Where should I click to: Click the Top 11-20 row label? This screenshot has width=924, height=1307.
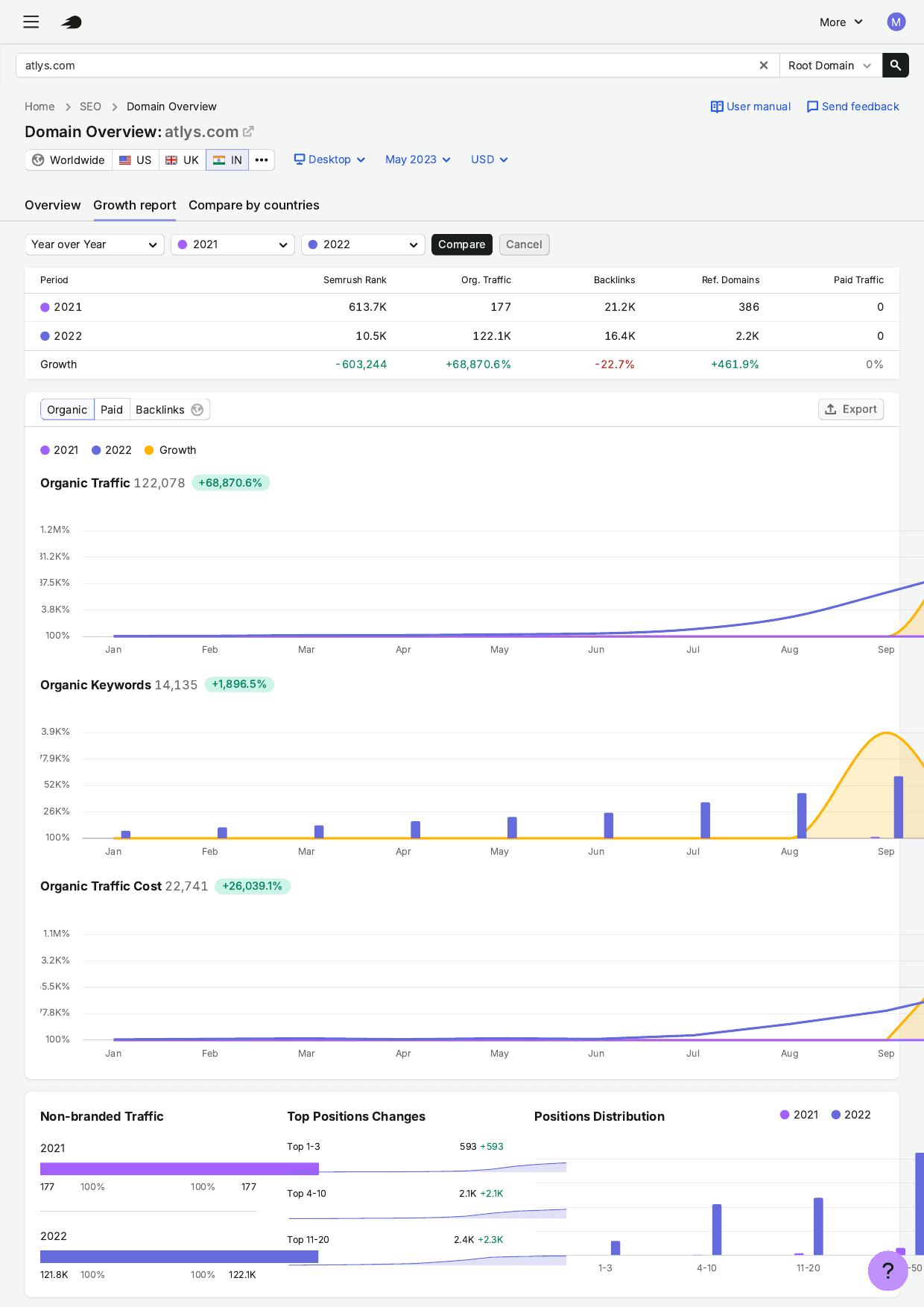[x=308, y=1240]
